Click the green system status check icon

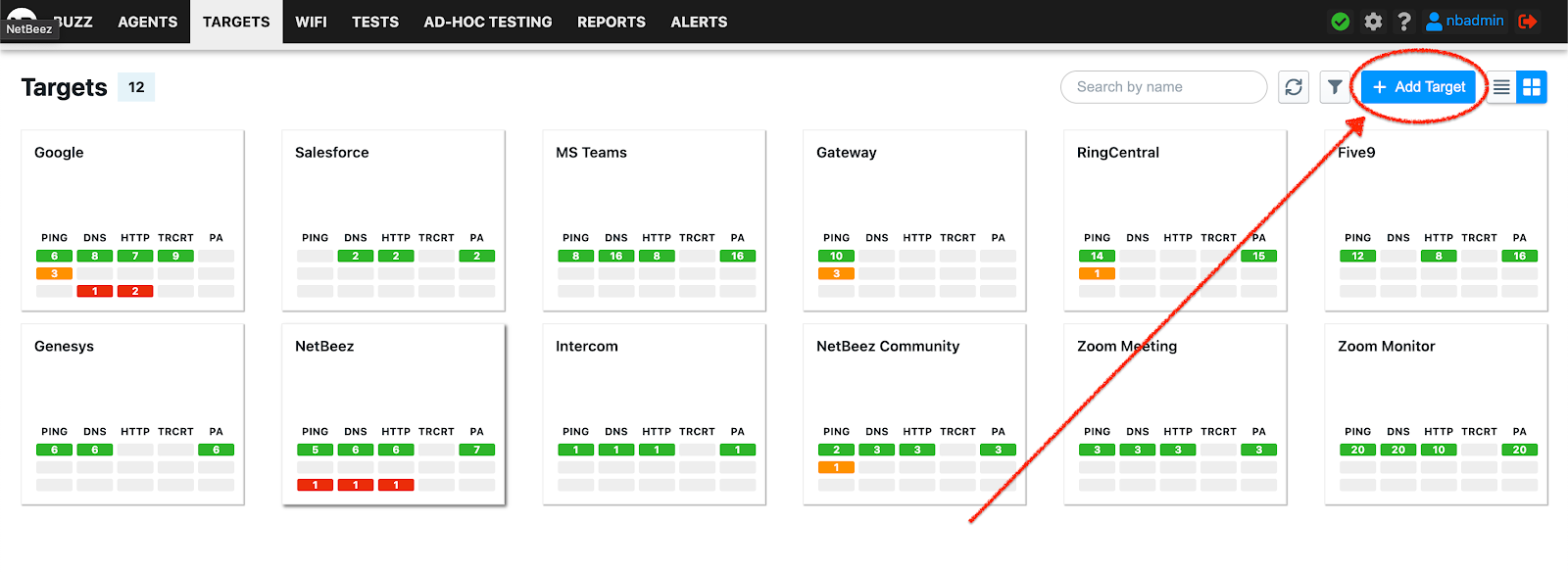[1341, 22]
